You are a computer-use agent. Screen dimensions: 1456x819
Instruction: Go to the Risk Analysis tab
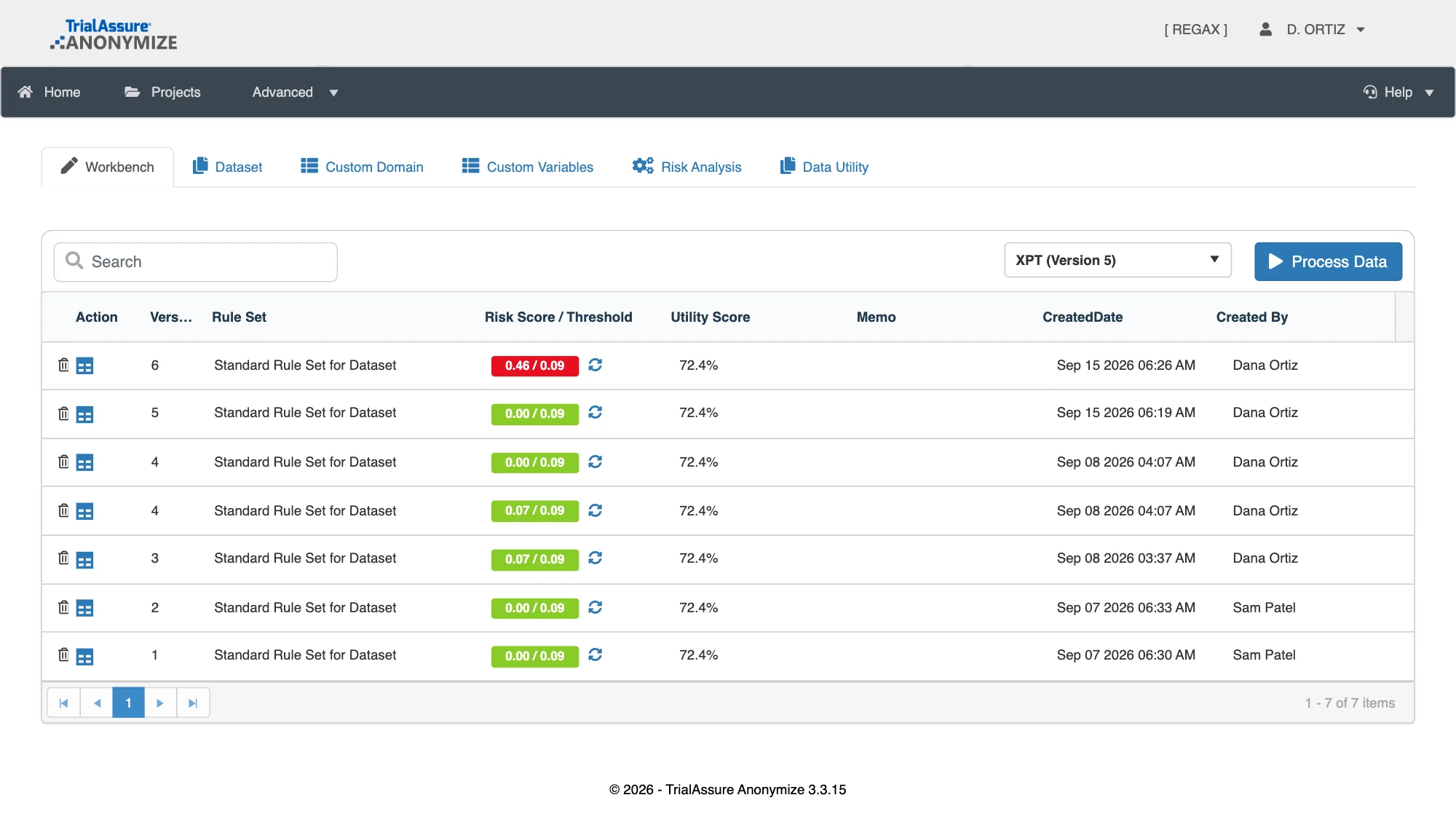(687, 167)
